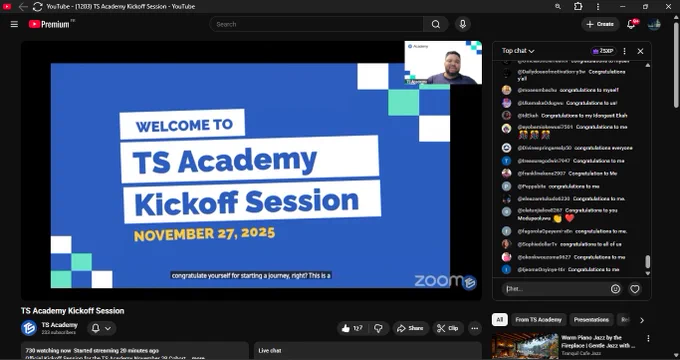Reload the page with the refresh icon
Image resolution: width=680 pixels, height=360 pixels.
tap(38, 7)
